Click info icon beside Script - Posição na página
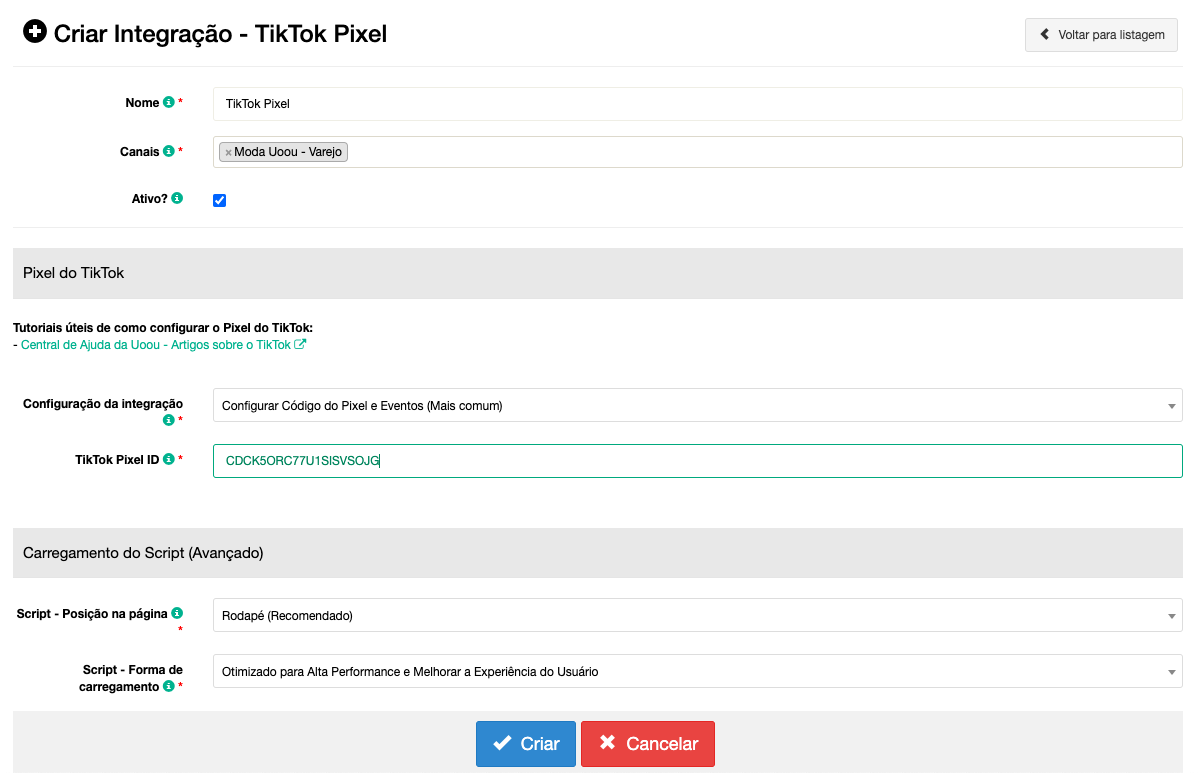Screen dimensions: 1198x773 pyautogui.click(x=177, y=613)
